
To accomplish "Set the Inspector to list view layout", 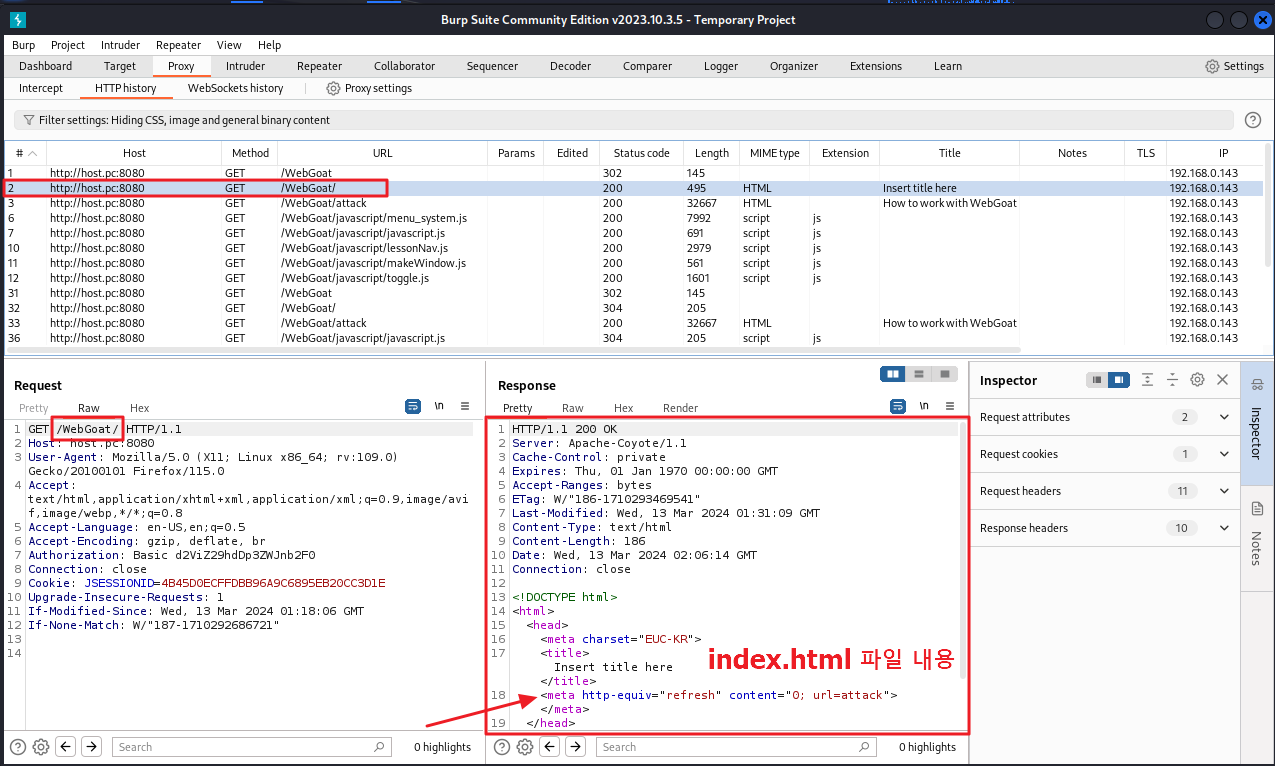I will click(x=1097, y=380).
